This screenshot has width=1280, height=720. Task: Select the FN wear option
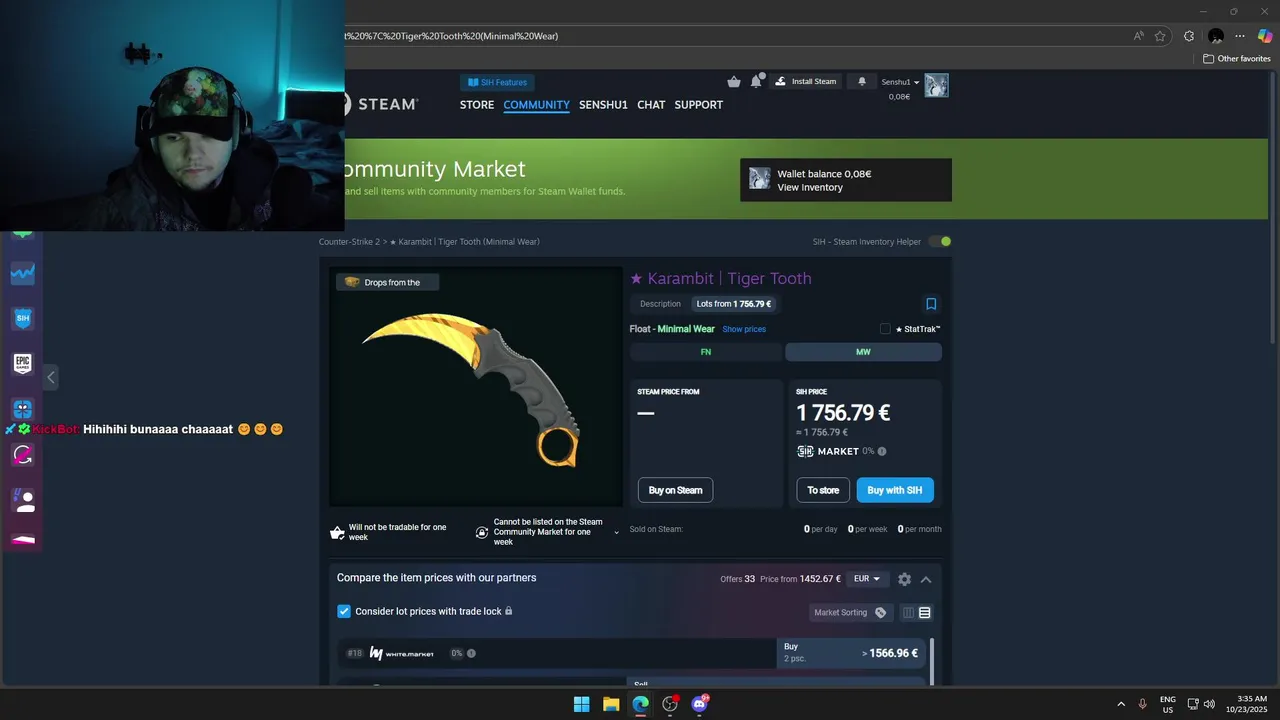click(x=706, y=352)
